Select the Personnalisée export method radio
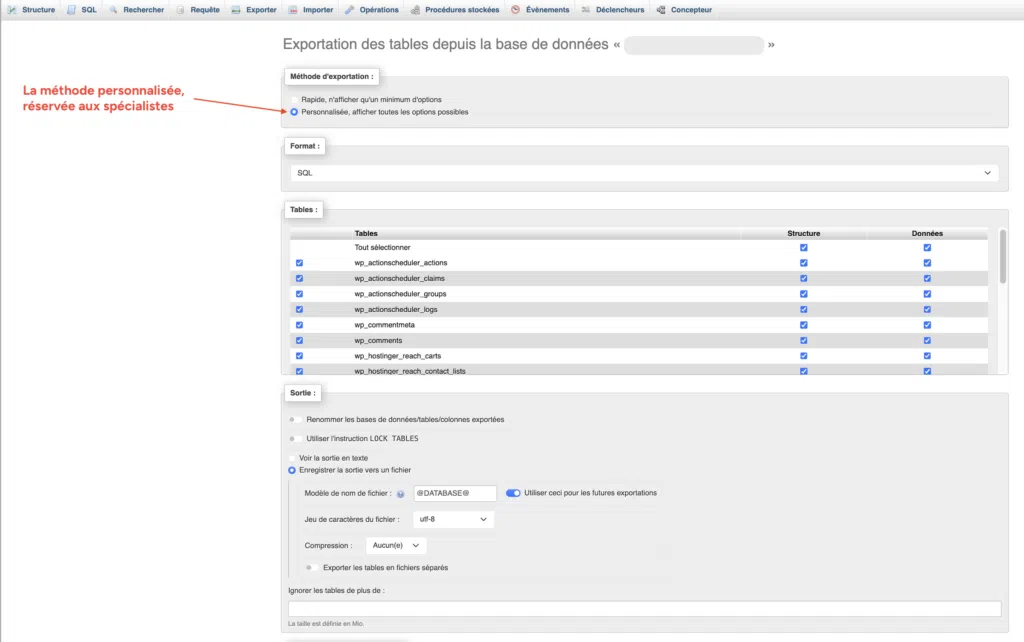1024x642 pixels. point(295,112)
